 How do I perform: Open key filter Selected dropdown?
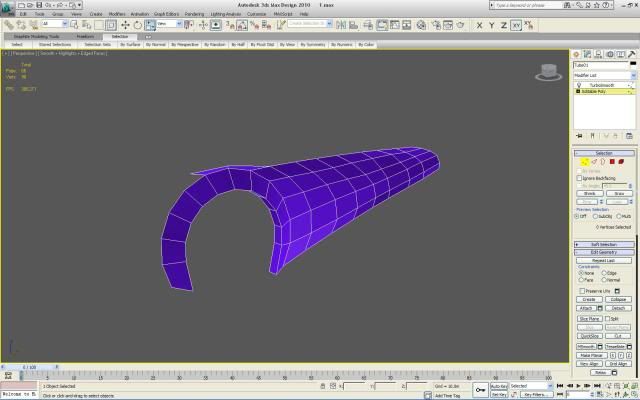click(x=531, y=386)
